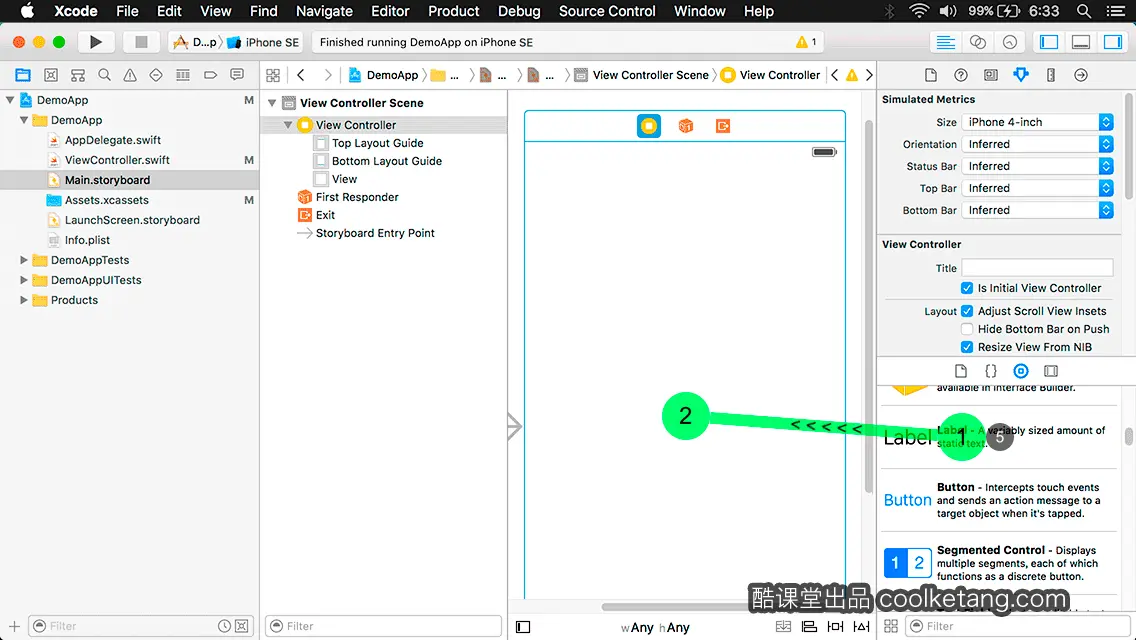Open the Debug menu

pyautogui.click(x=519, y=11)
